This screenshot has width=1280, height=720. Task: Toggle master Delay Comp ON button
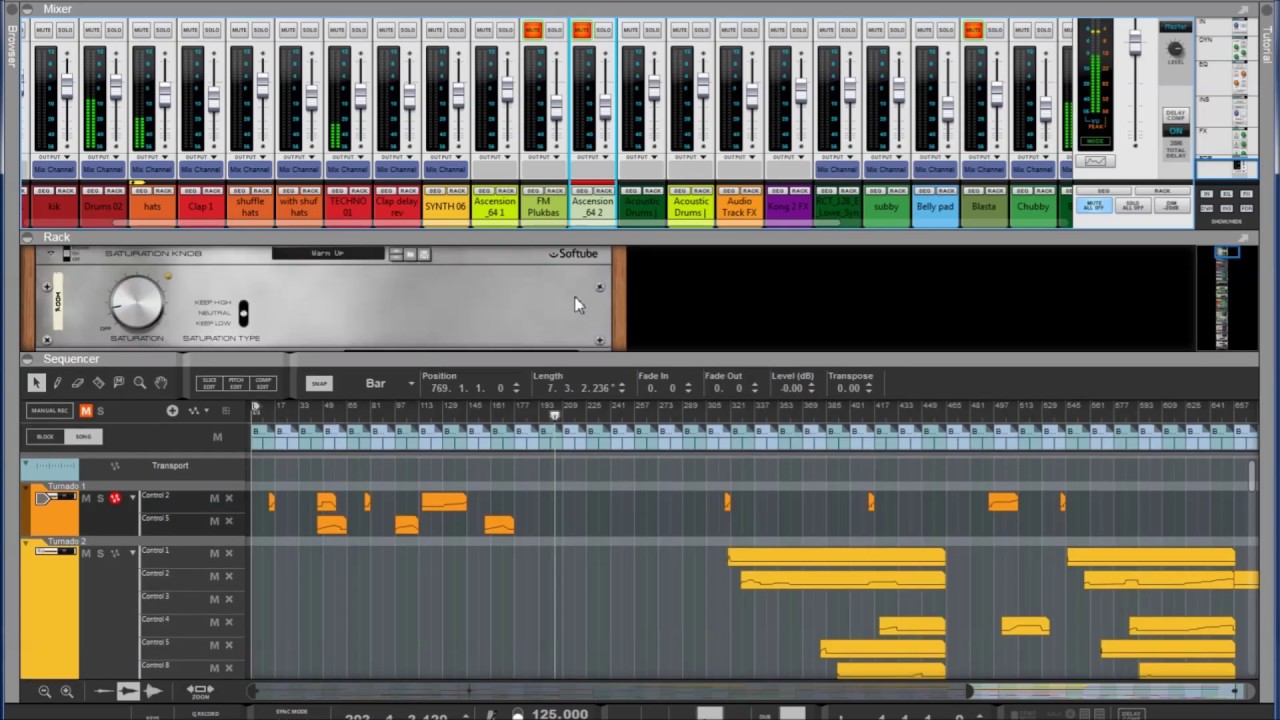[1176, 131]
